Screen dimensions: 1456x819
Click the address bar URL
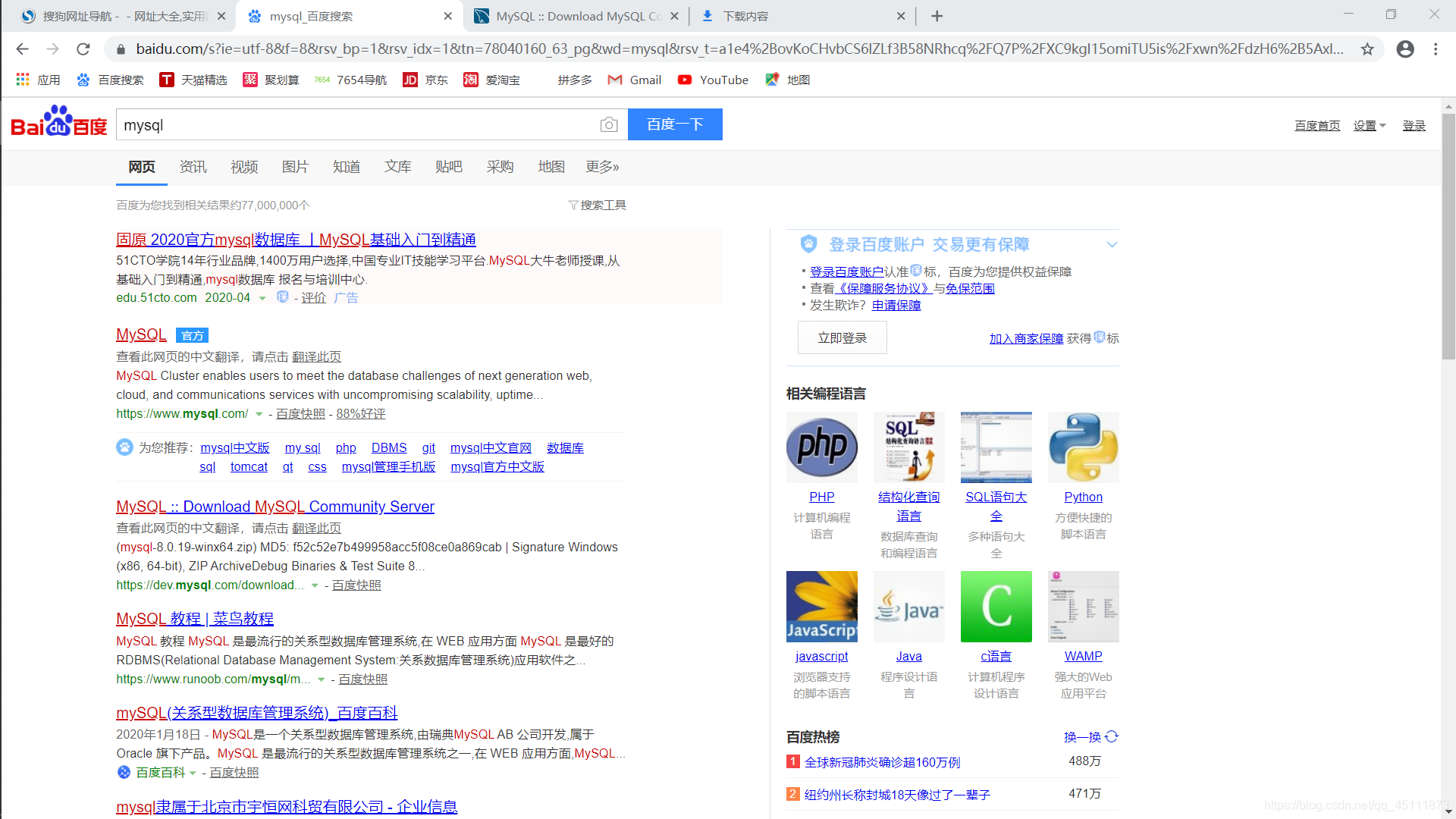739,49
